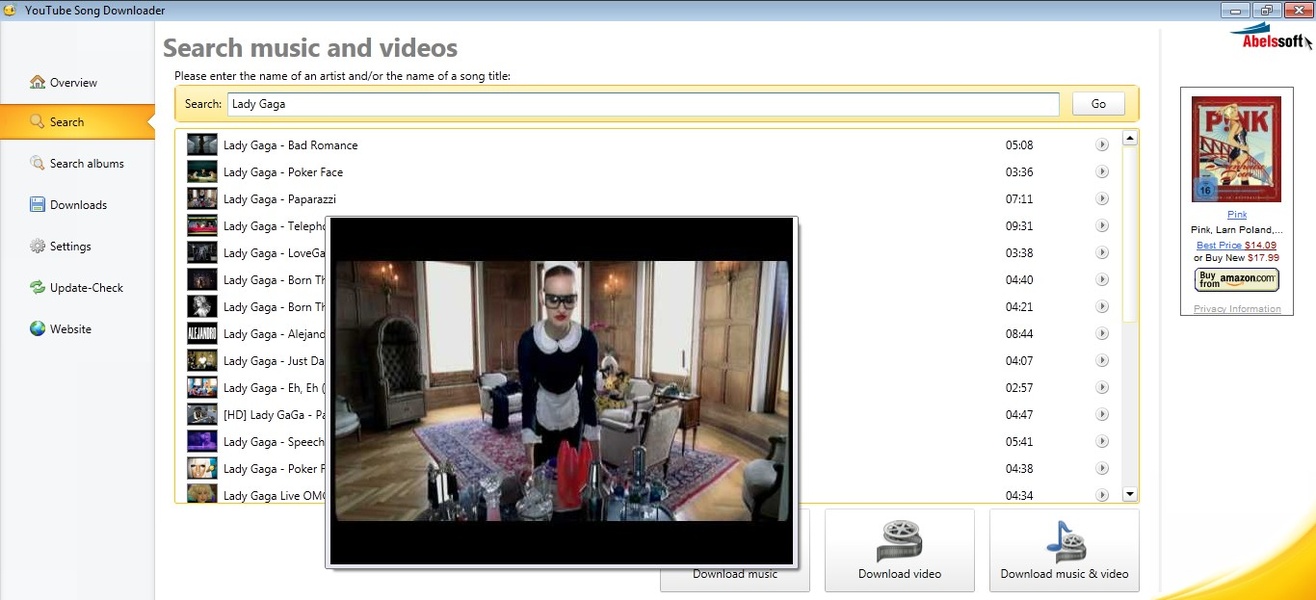The width and height of the screenshot is (1316, 600).
Task: Play preview of Bad Romance
Action: coord(1102,145)
